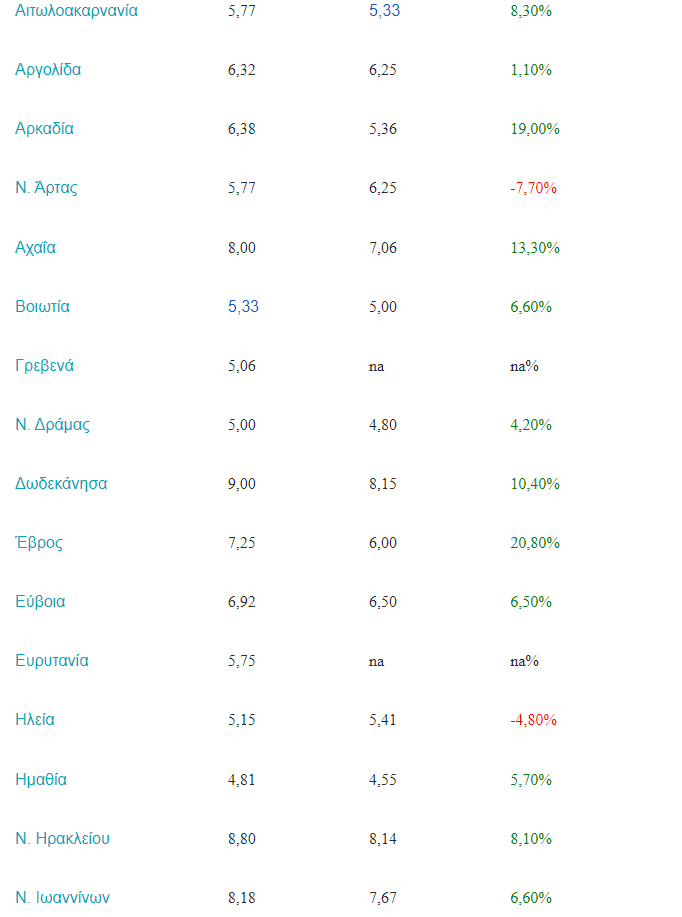The width and height of the screenshot is (682, 917).
Task: Open the Βοιωτία link
Action: click(x=42, y=306)
